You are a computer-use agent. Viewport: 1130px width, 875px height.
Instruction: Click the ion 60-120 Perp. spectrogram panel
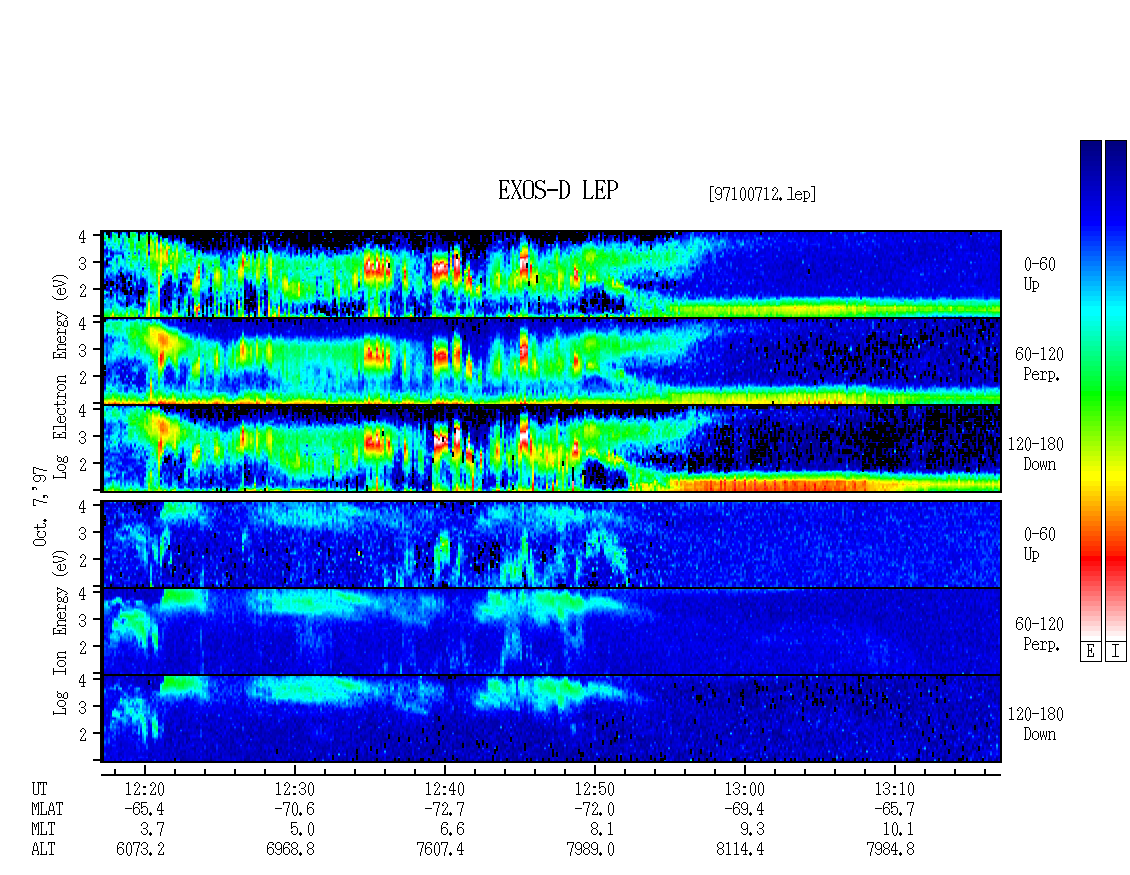pyautogui.click(x=552, y=631)
